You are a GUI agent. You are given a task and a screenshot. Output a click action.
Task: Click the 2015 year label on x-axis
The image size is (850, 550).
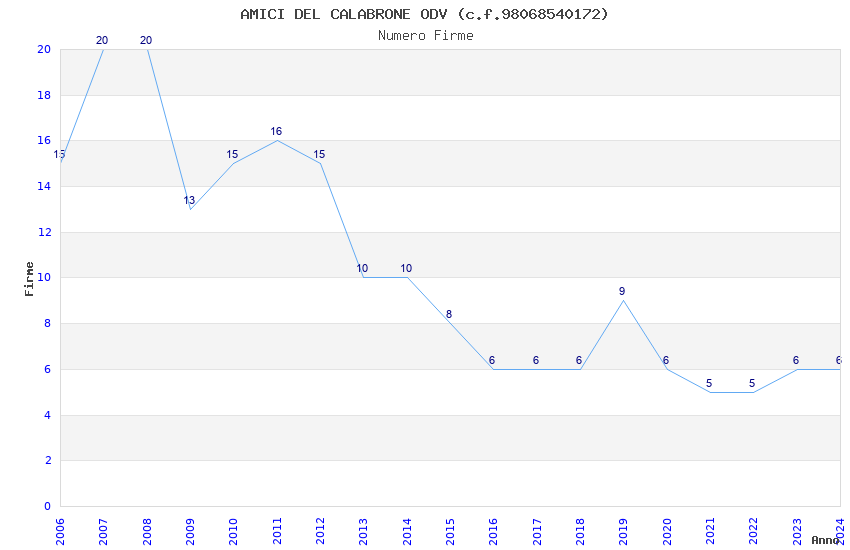click(450, 532)
